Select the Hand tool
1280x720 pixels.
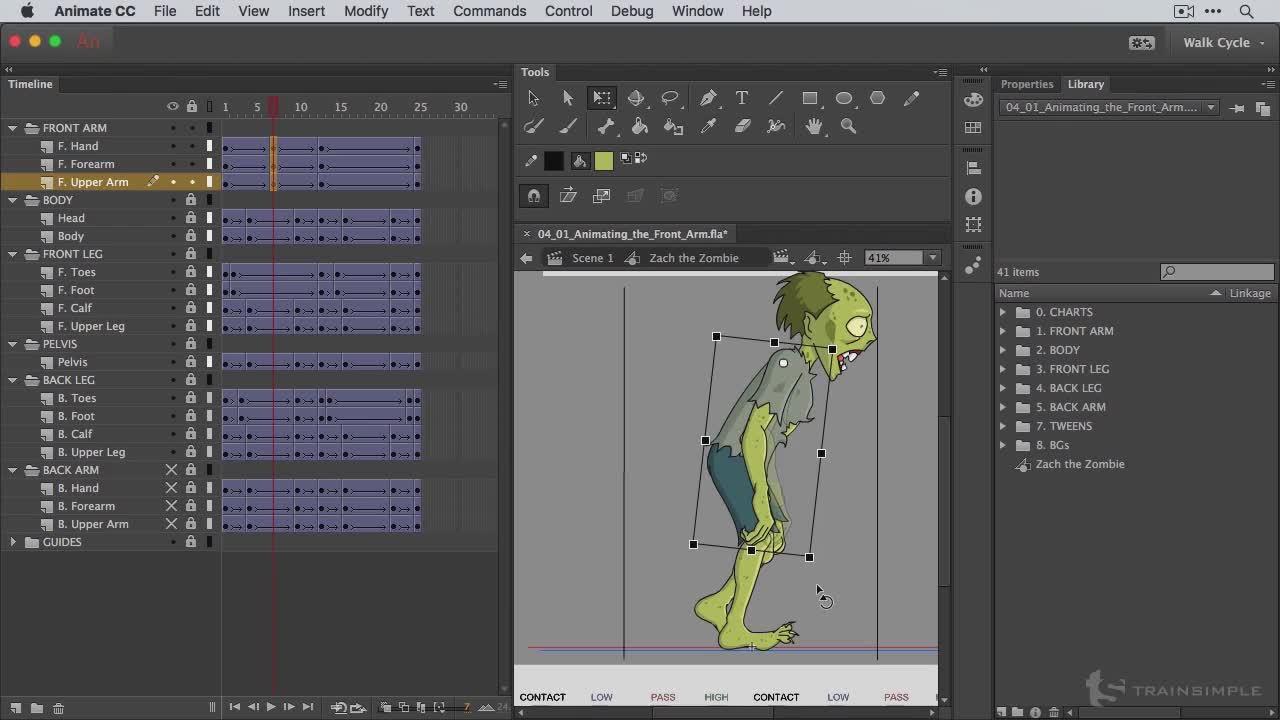tap(814, 126)
